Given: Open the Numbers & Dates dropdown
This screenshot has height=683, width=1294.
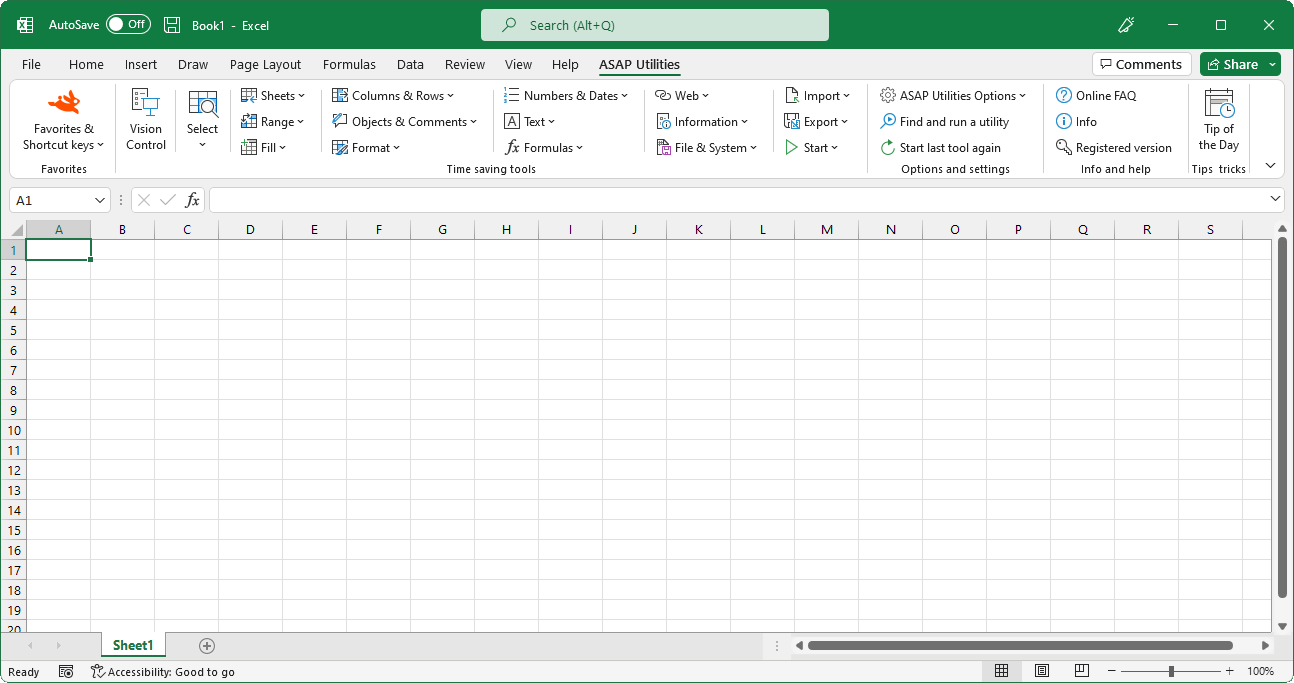Looking at the screenshot, I should (567, 95).
